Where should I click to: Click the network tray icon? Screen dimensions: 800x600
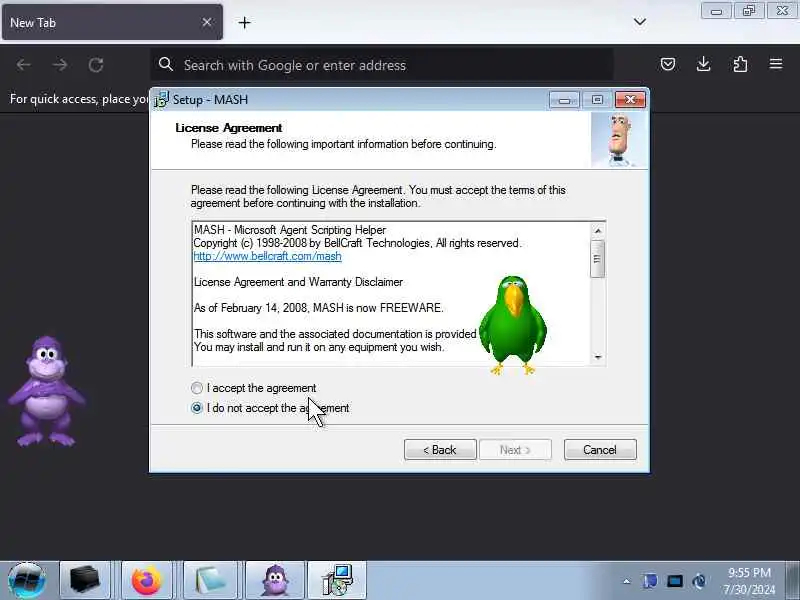click(675, 581)
